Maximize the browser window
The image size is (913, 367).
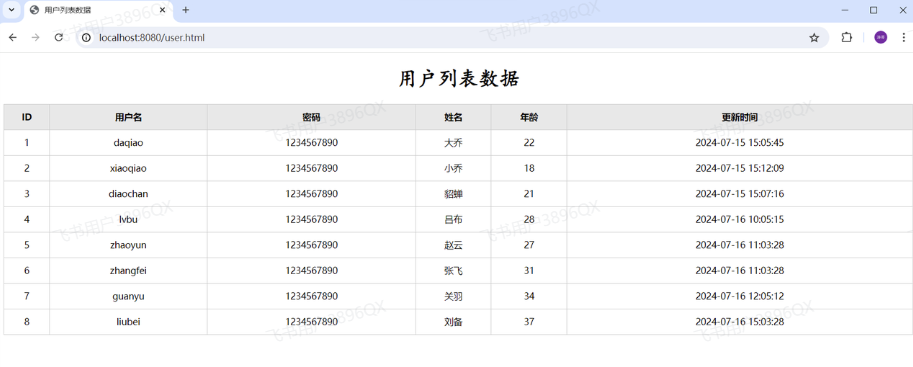[x=873, y=10]
